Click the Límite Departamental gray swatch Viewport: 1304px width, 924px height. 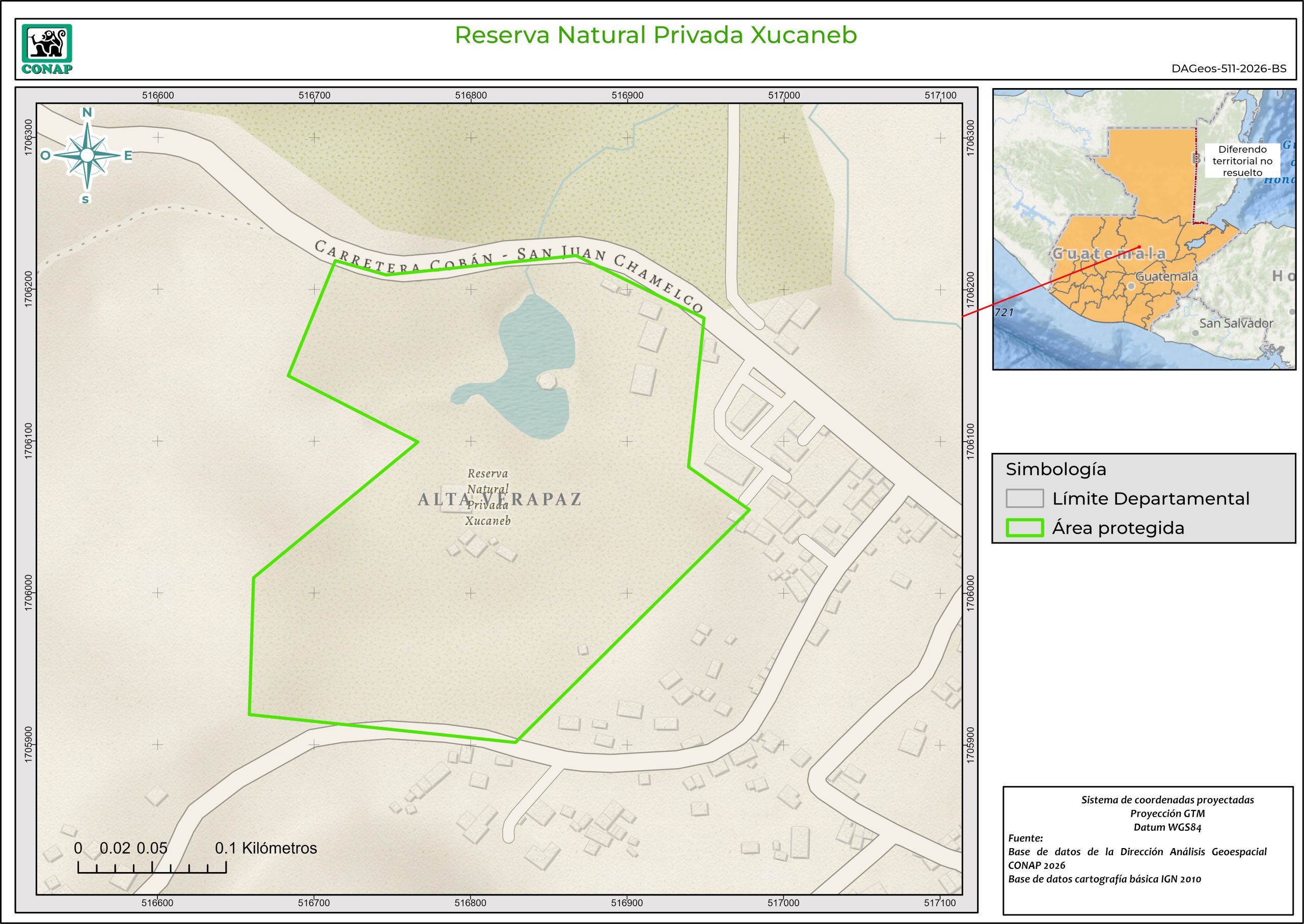pos(1025,498)
